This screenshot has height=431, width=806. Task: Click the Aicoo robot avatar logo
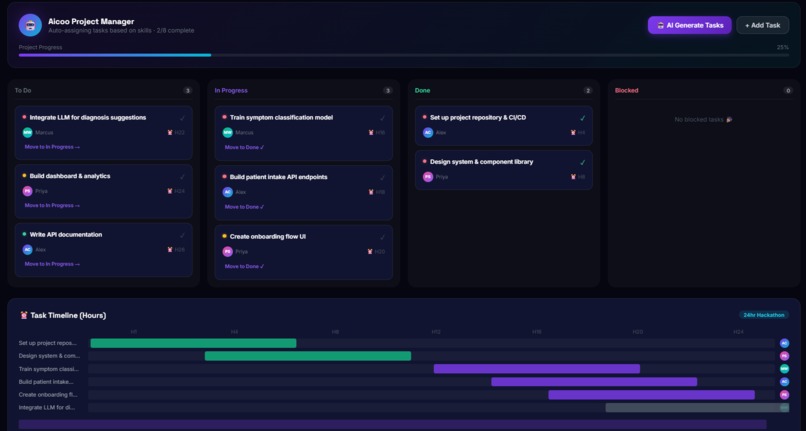pyautogui.click(x=30, y=25)
